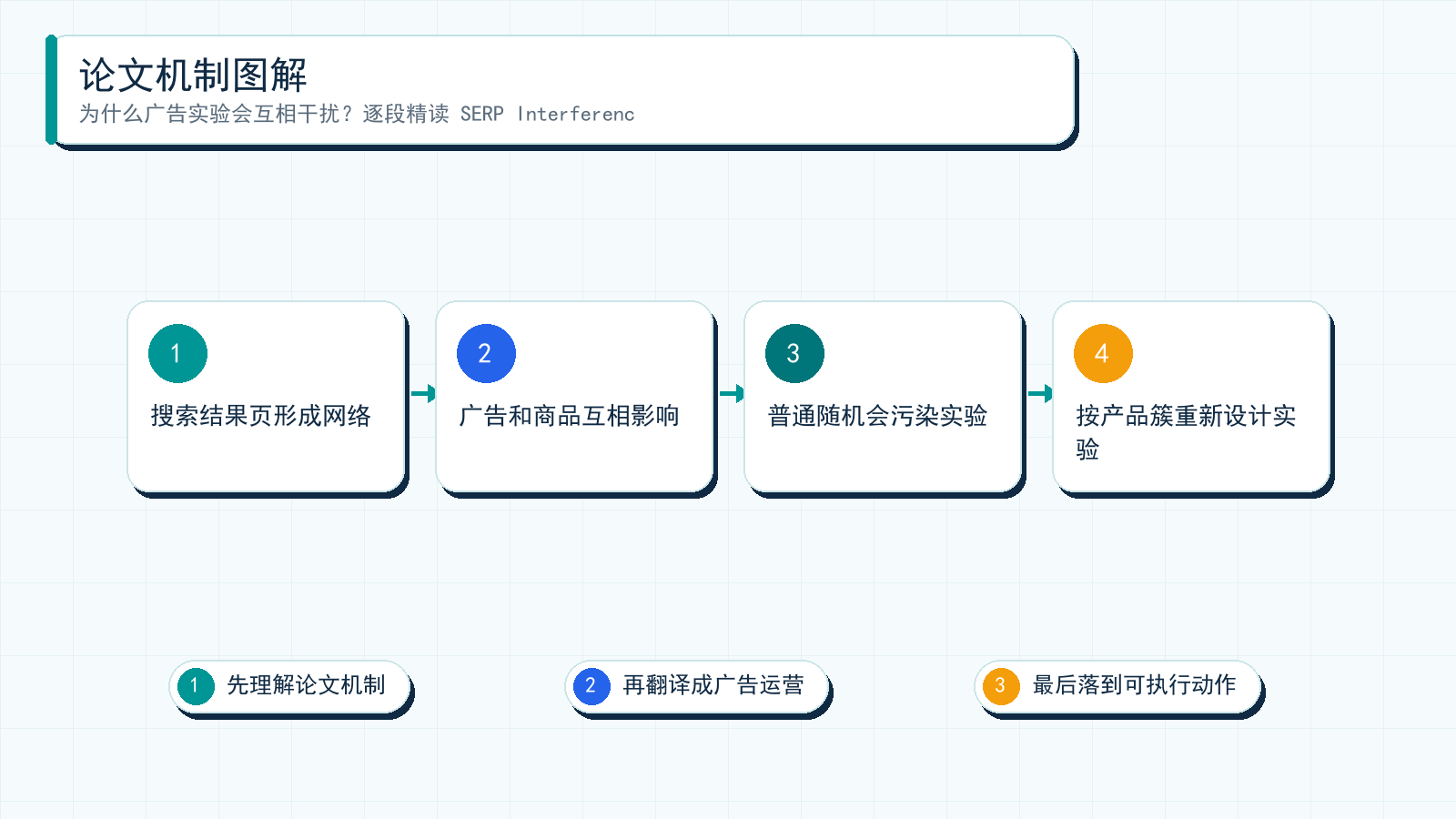
Task: Click the blue circle numbered 2 in the second card
Action: [x=486, y=353]
